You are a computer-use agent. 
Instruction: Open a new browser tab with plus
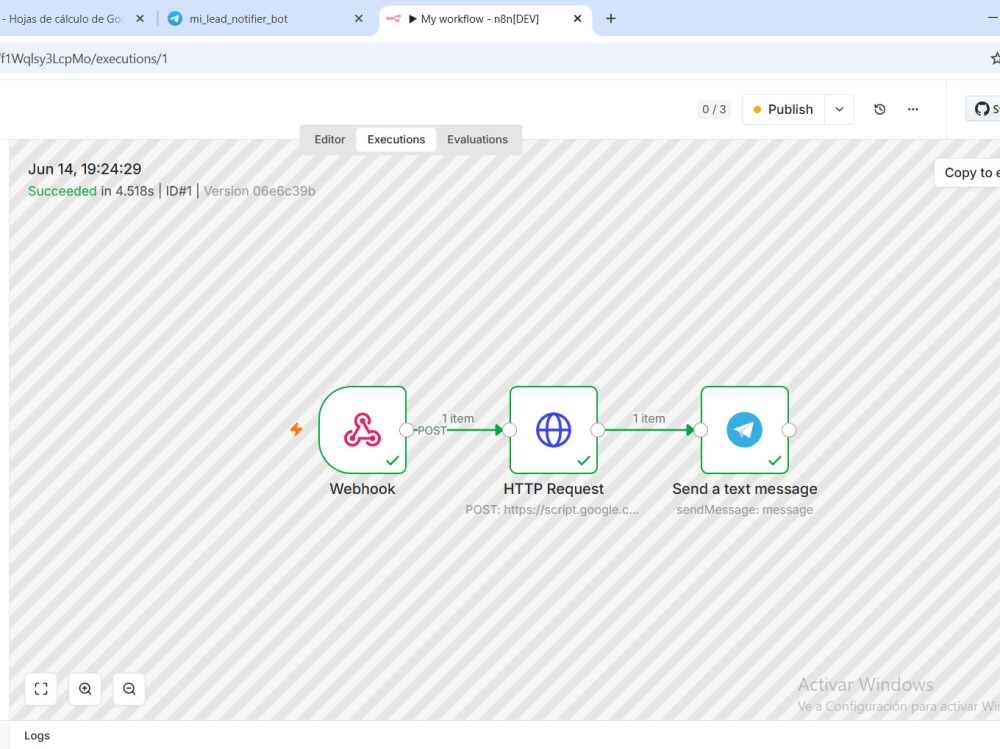coord(610,19)
